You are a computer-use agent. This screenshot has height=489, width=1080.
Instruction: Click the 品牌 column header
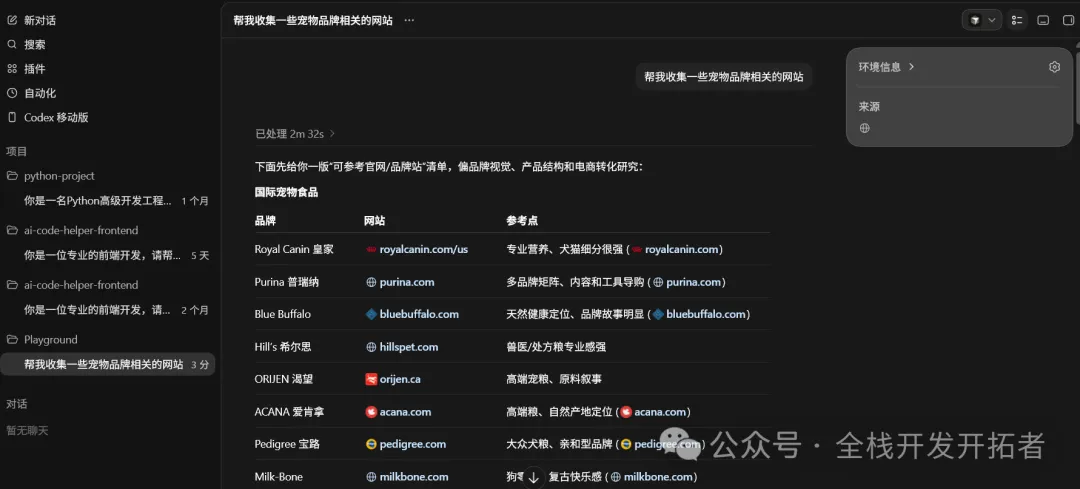(x=265, y=221)
